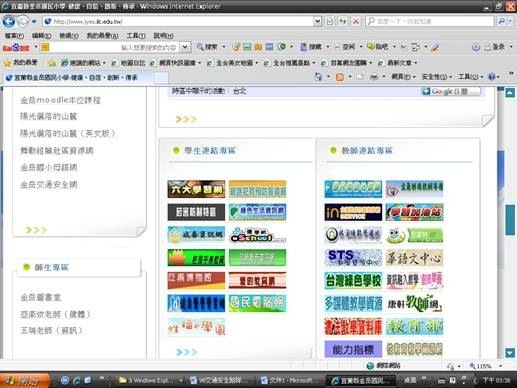
Task: Click the search magnifier button at top right
Action: coord(501,21)
